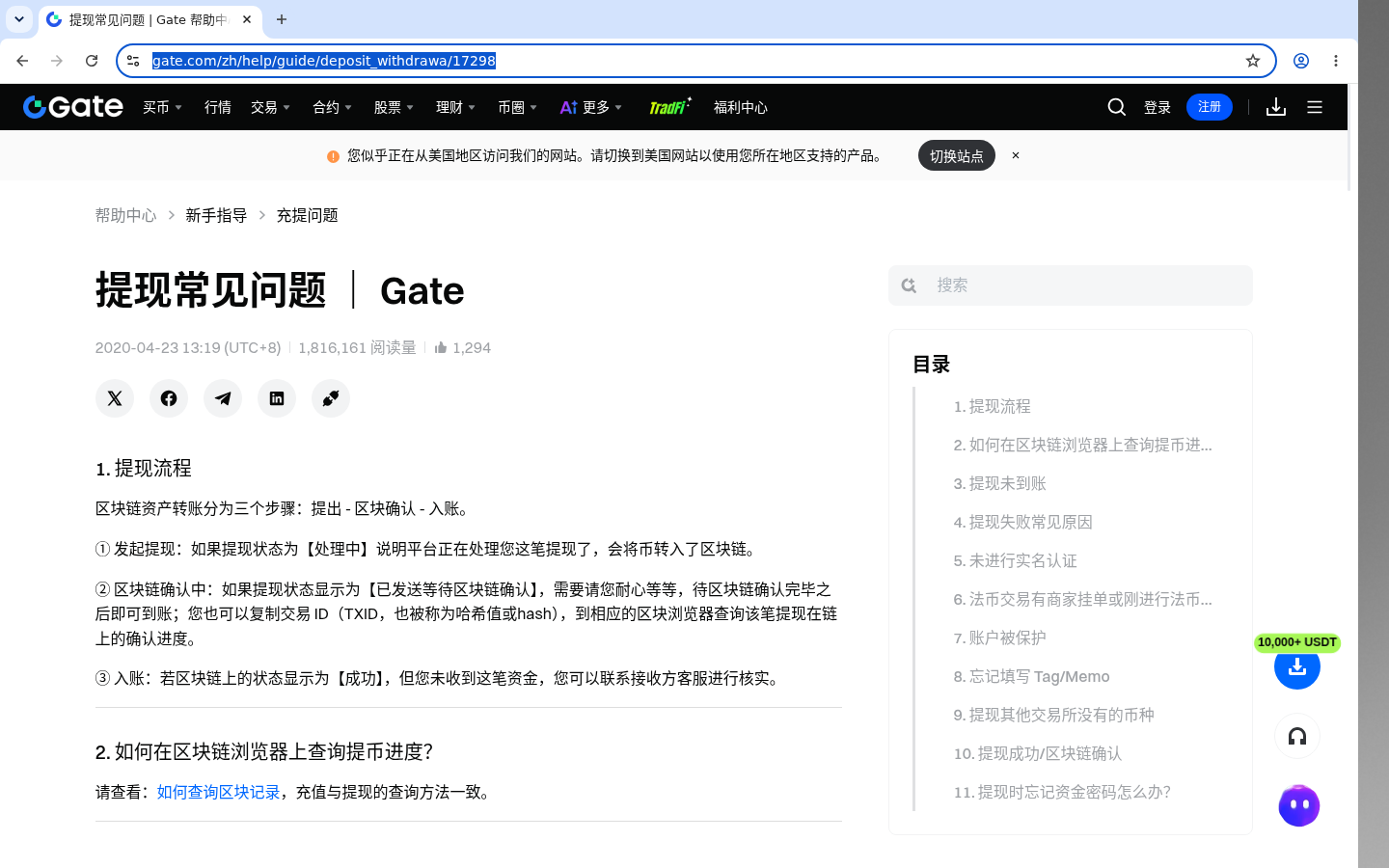1389x868 pixels.
Task: Open the tab search dropdown arrow
Action: (x=19, y=19)
